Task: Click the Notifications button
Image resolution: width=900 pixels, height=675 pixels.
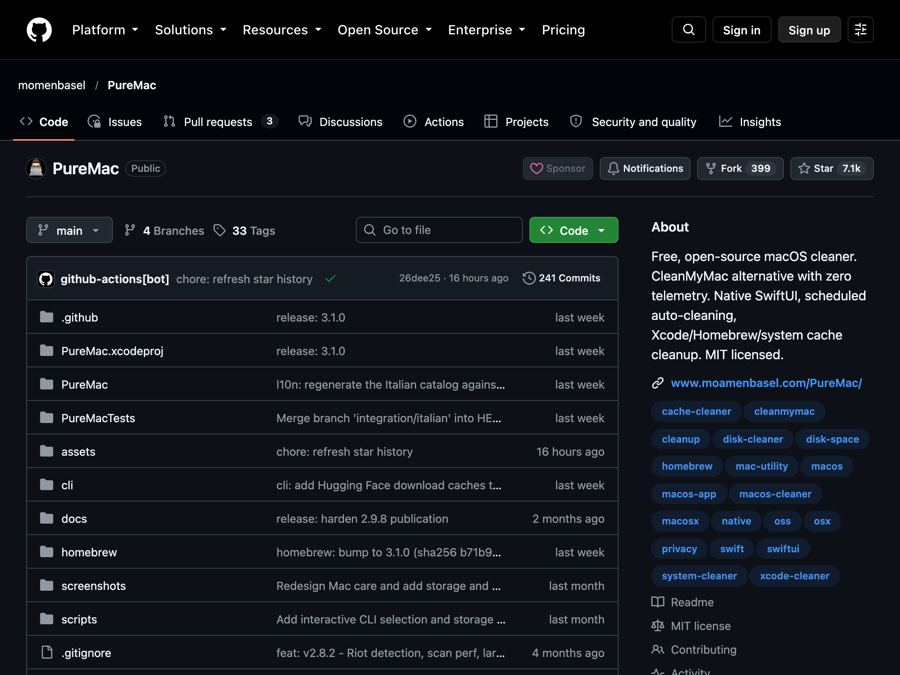Action: [645, 168]
